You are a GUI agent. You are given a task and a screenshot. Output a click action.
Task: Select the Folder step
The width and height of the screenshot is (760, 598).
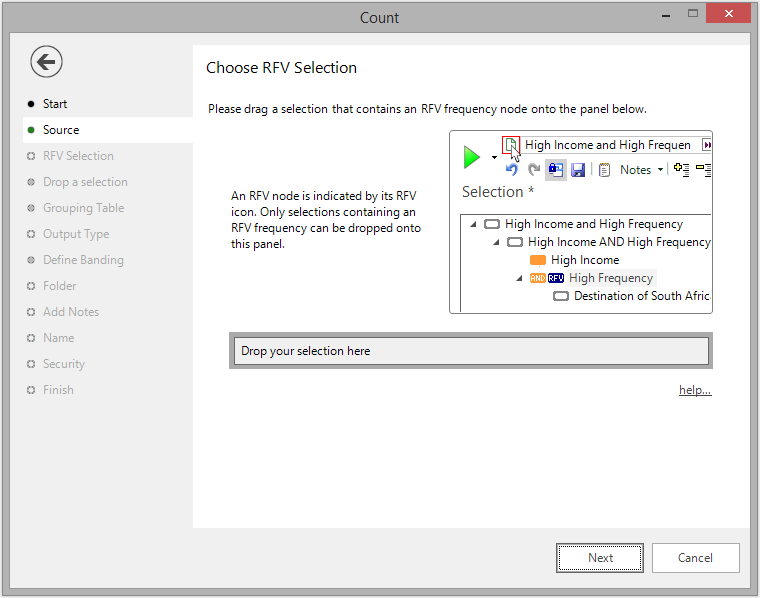tap(59, 286)
